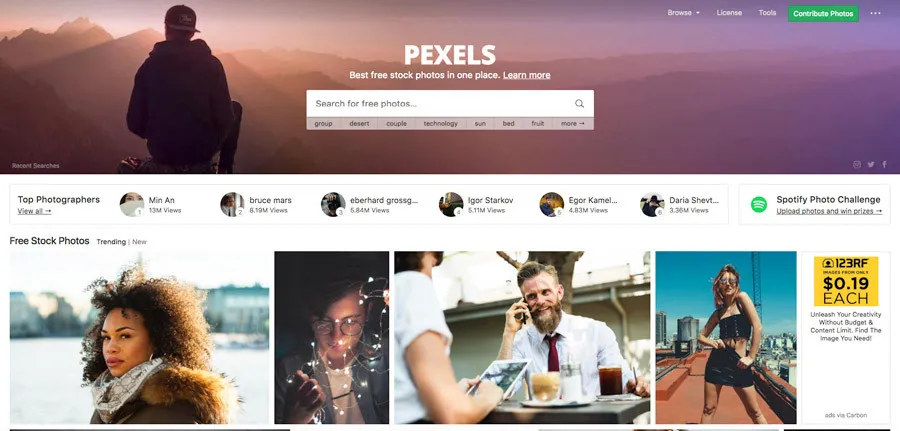
Task: Open the Instagram icon link
Action: [857, 165]
